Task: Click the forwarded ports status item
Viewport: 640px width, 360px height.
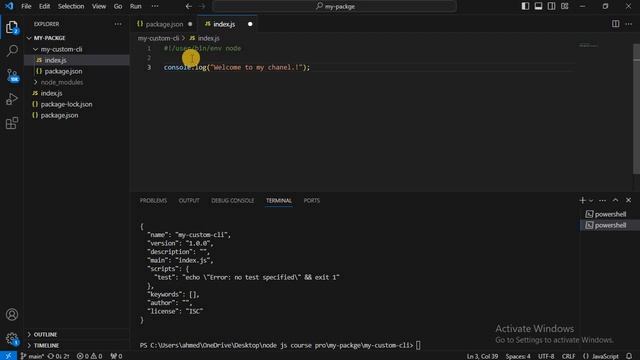Action: click(x=116, y=356)
